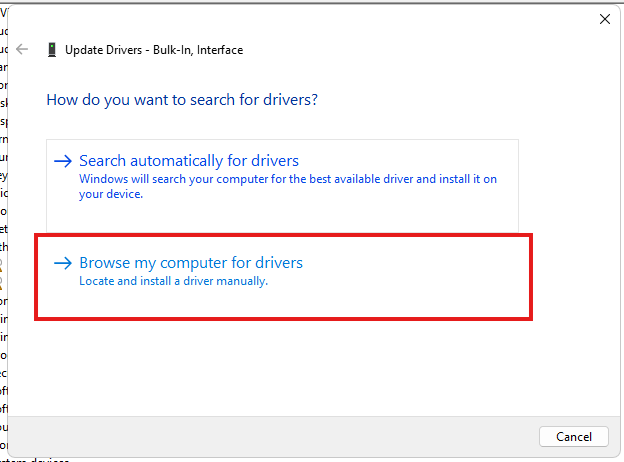Click the device icon beside Update Drivers title
The width and height of the screenshot is (624, 462).
tap(52, 50)
